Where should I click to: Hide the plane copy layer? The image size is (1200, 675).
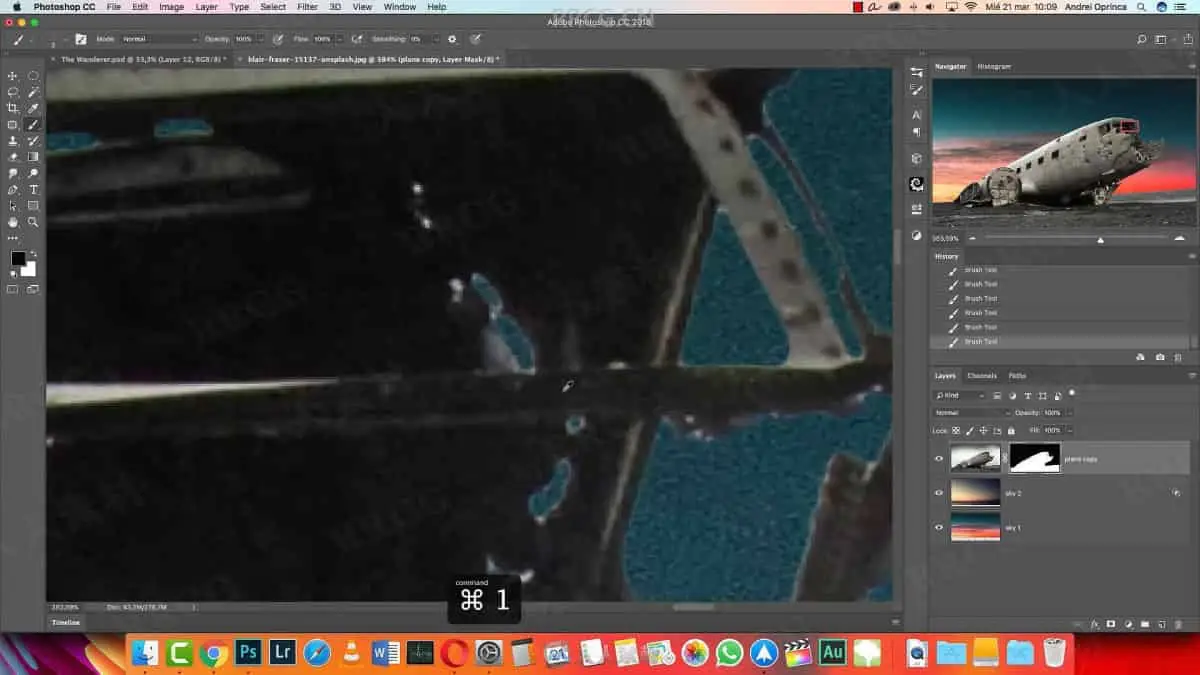tap(938, 459)
